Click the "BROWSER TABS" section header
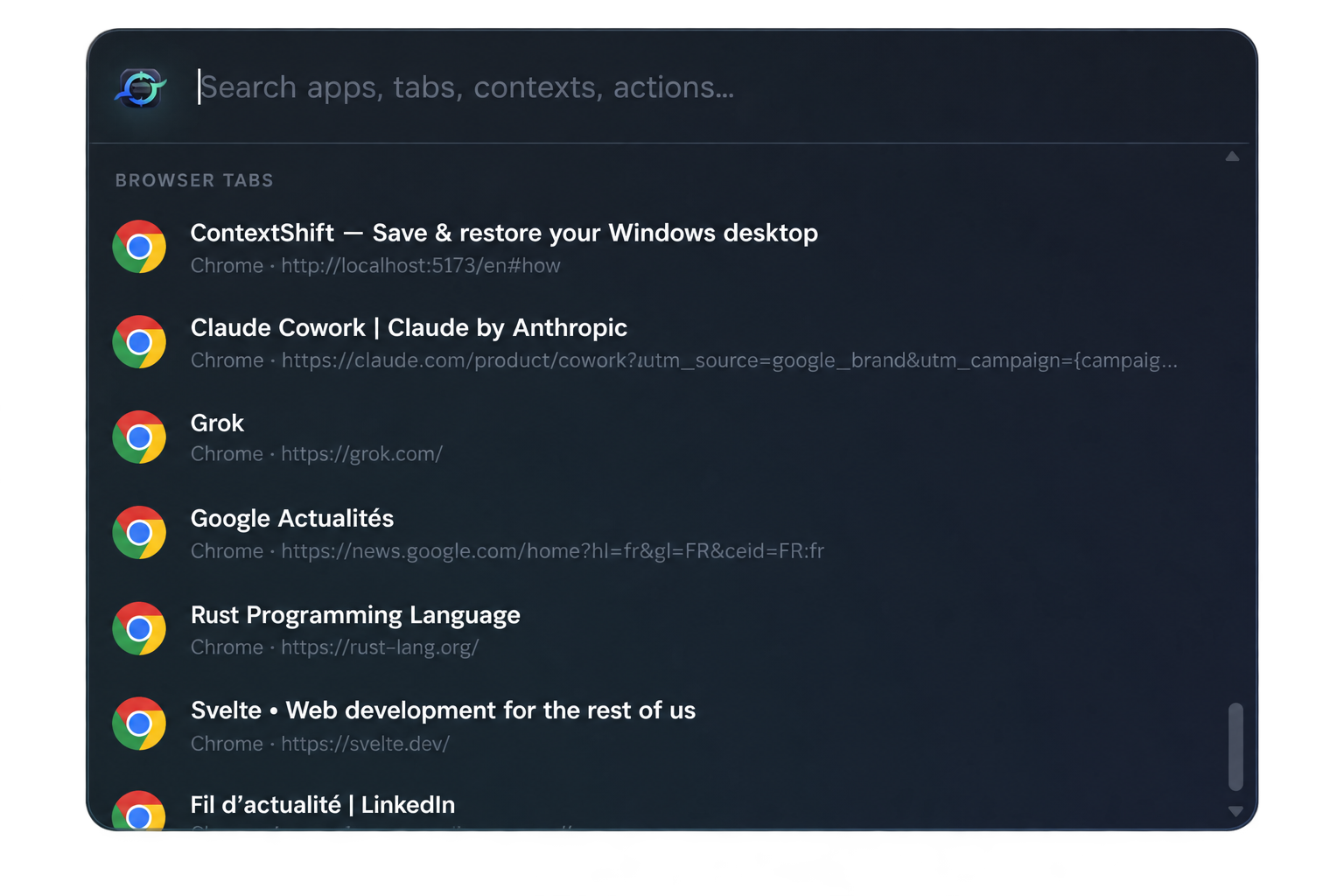The width and height of the screenshot is (1344, 896). pyautogui.click(x=194, y=180)
